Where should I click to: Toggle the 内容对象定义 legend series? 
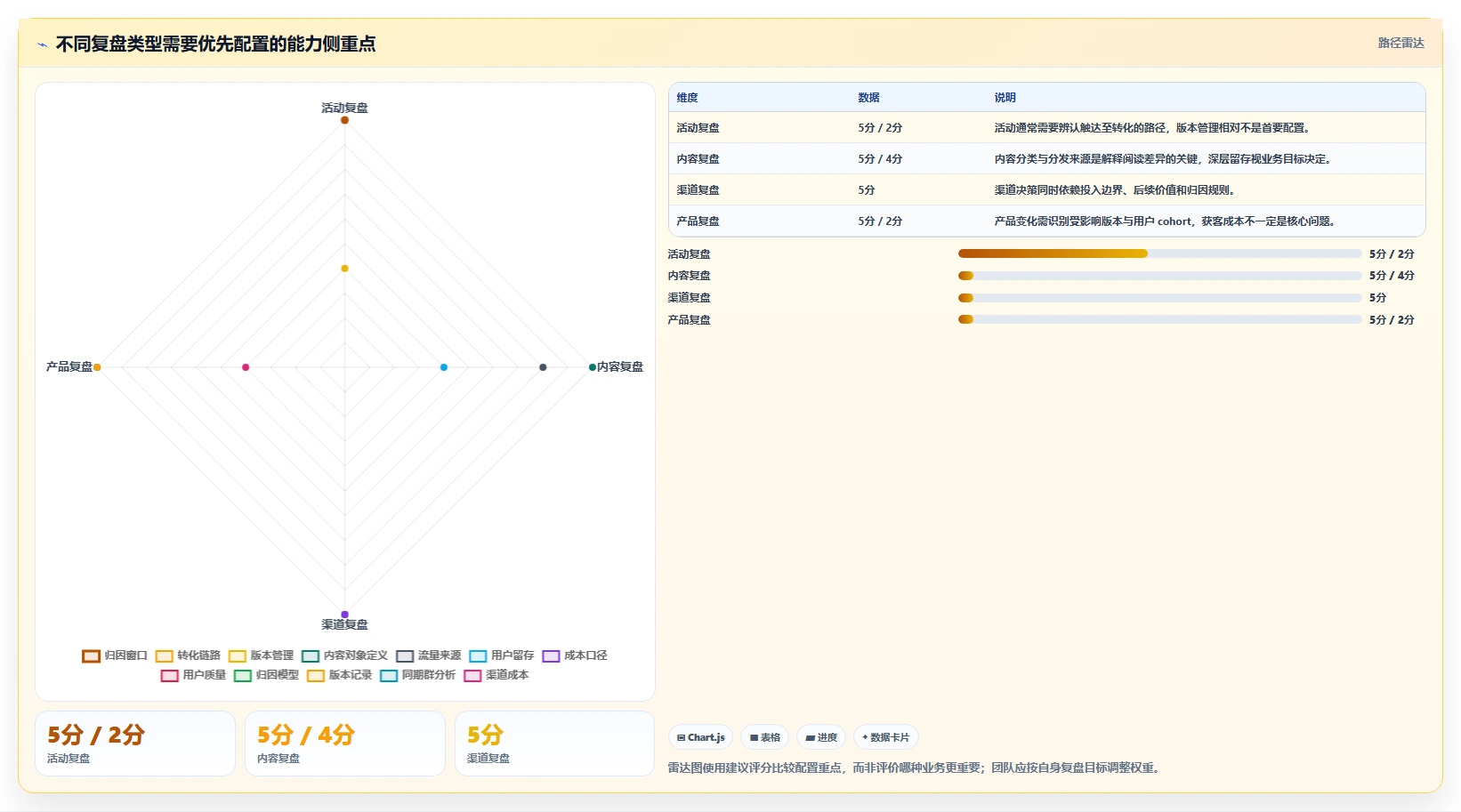344,655
